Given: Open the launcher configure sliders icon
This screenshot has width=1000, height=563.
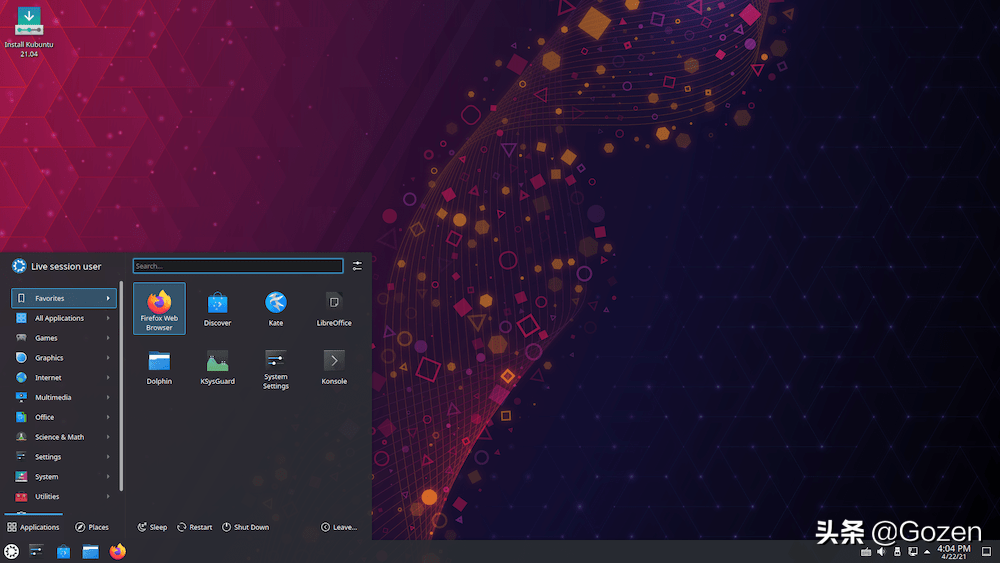Looking at the screenshot, I should (x=357, y=266).
